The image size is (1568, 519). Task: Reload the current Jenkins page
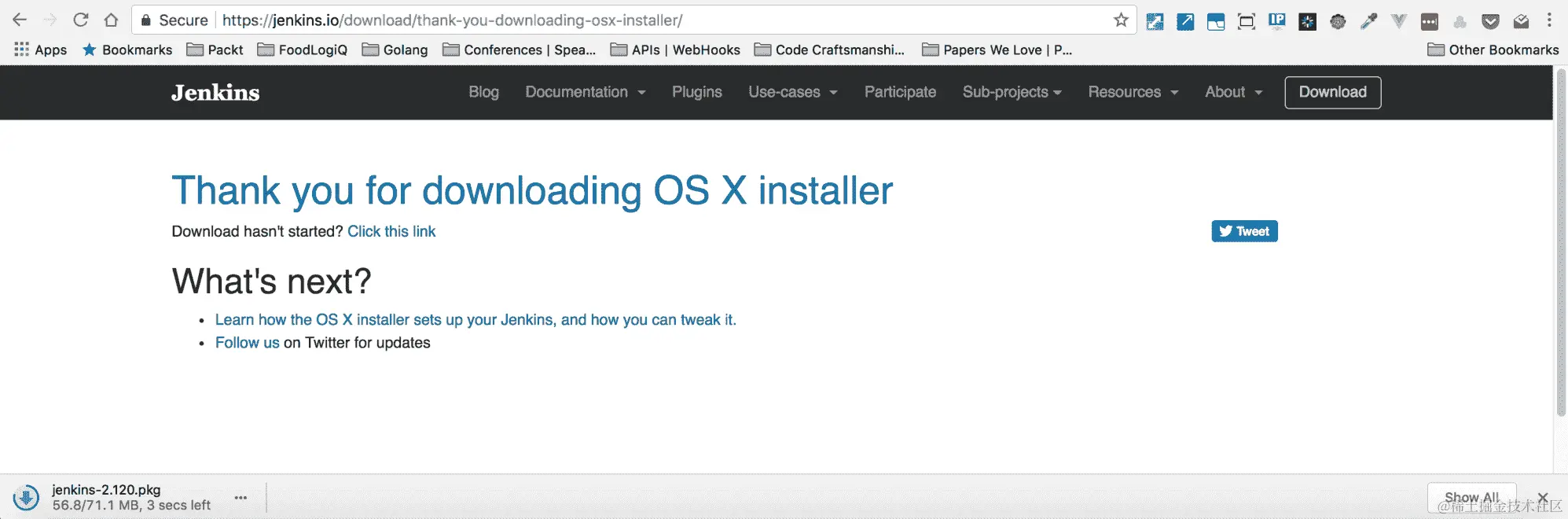80,20
